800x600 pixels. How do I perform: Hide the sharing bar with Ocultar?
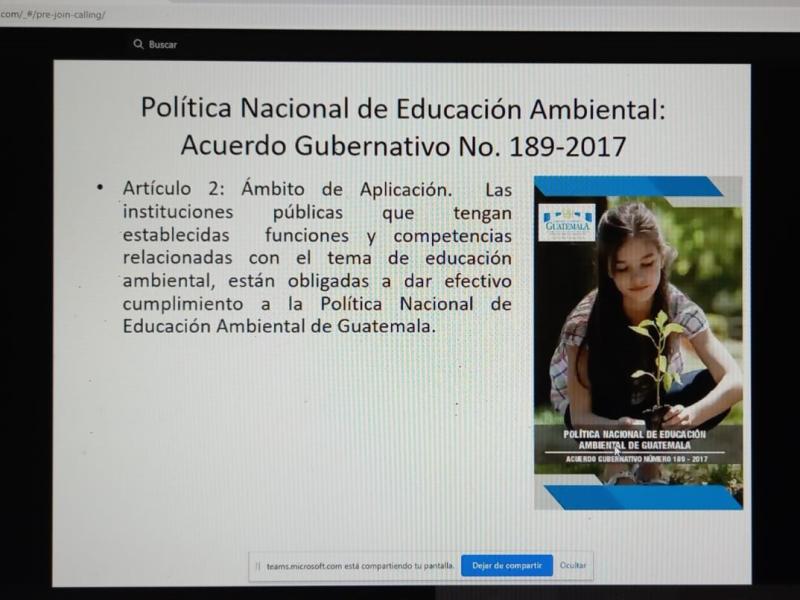[573, 566]
